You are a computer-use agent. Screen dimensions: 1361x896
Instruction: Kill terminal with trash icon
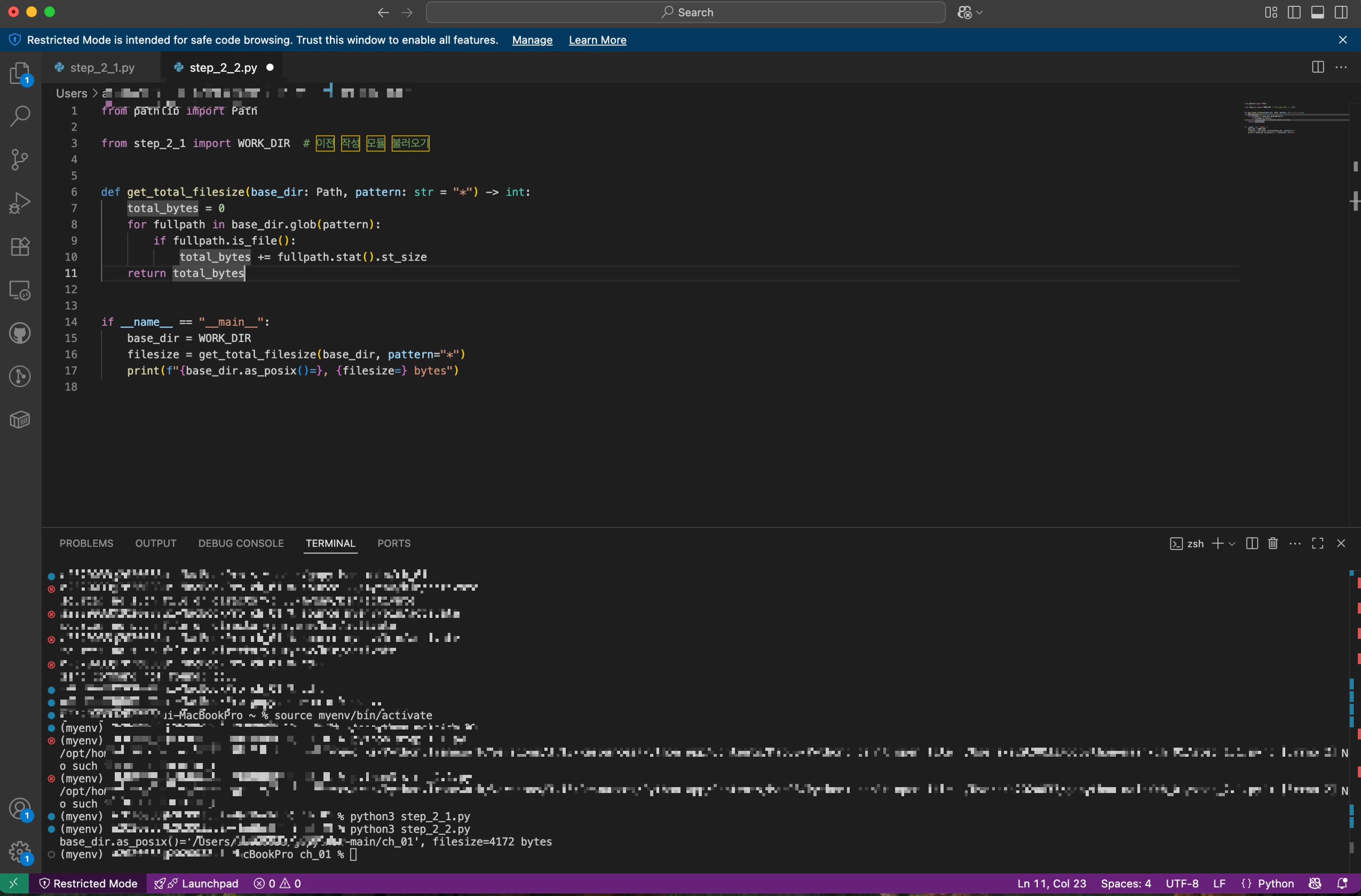1273,543
